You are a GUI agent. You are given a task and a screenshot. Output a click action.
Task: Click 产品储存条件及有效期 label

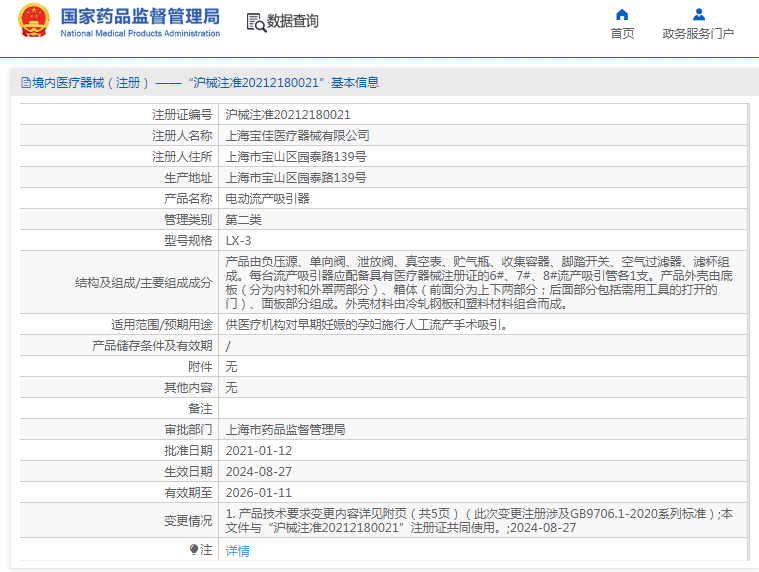[x=152, y=346]
